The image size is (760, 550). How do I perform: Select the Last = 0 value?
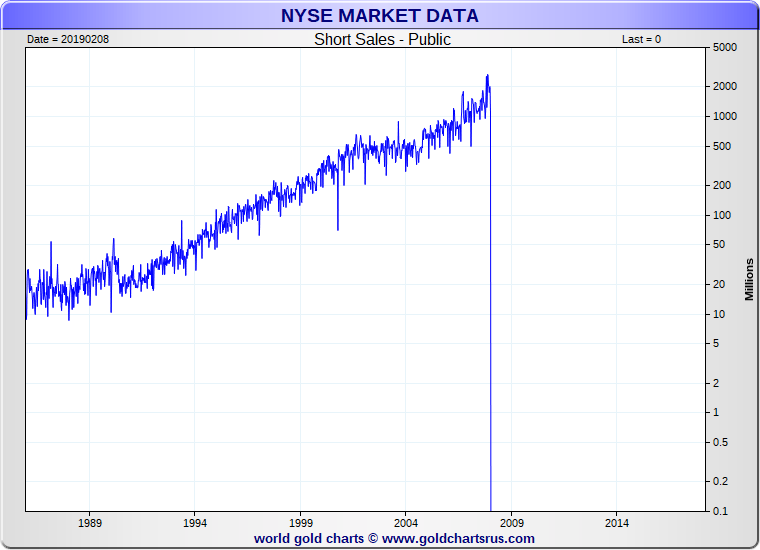tap(641, 39)
